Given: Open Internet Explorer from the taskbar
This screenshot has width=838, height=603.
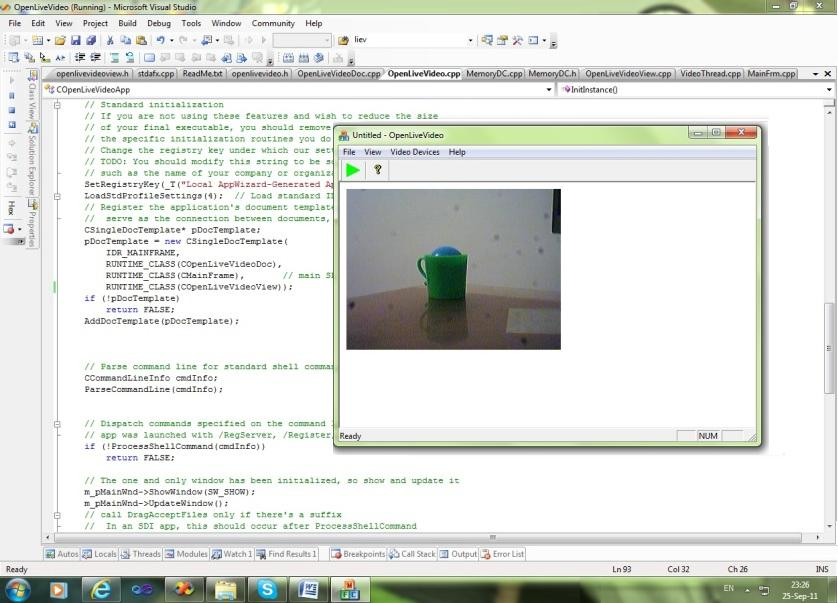Looking at the screenshot, I should pyautogui.click(x=100, y=590).
